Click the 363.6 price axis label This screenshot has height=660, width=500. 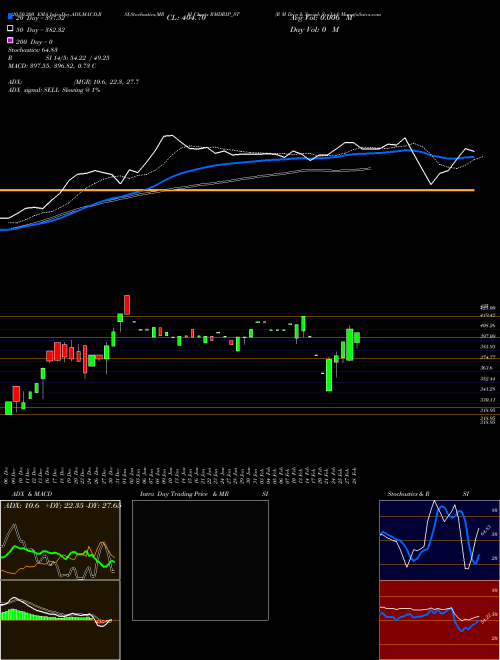pyautogui.click(x=487, y=368)
